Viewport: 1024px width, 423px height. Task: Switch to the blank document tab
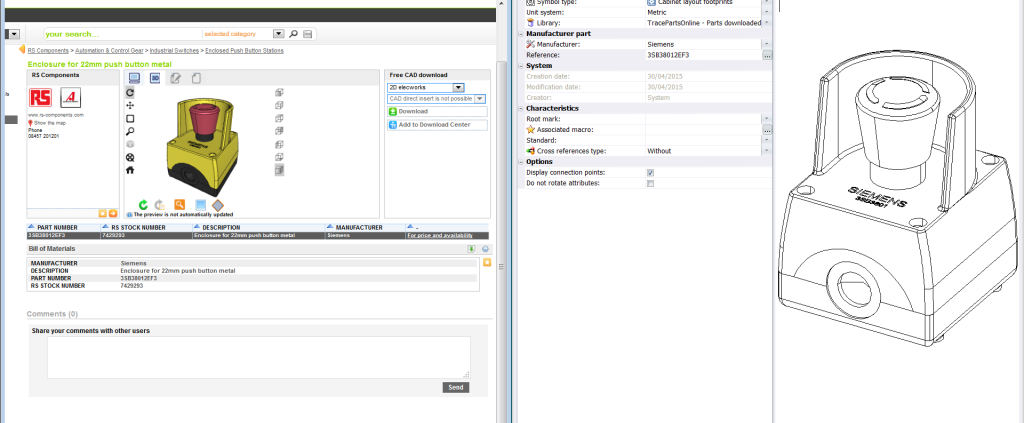pos(196,78)
